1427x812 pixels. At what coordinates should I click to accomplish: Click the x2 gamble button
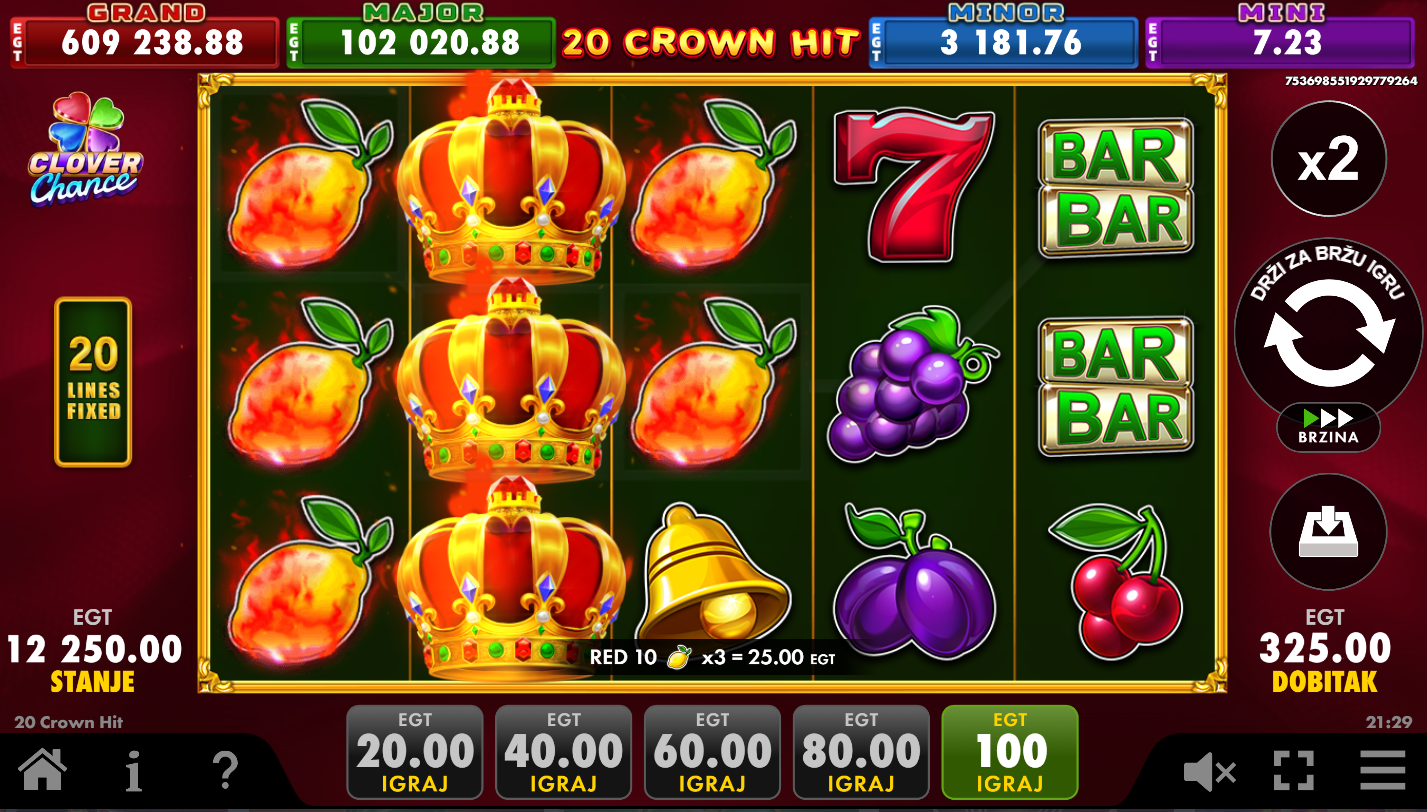point(1328,159)
